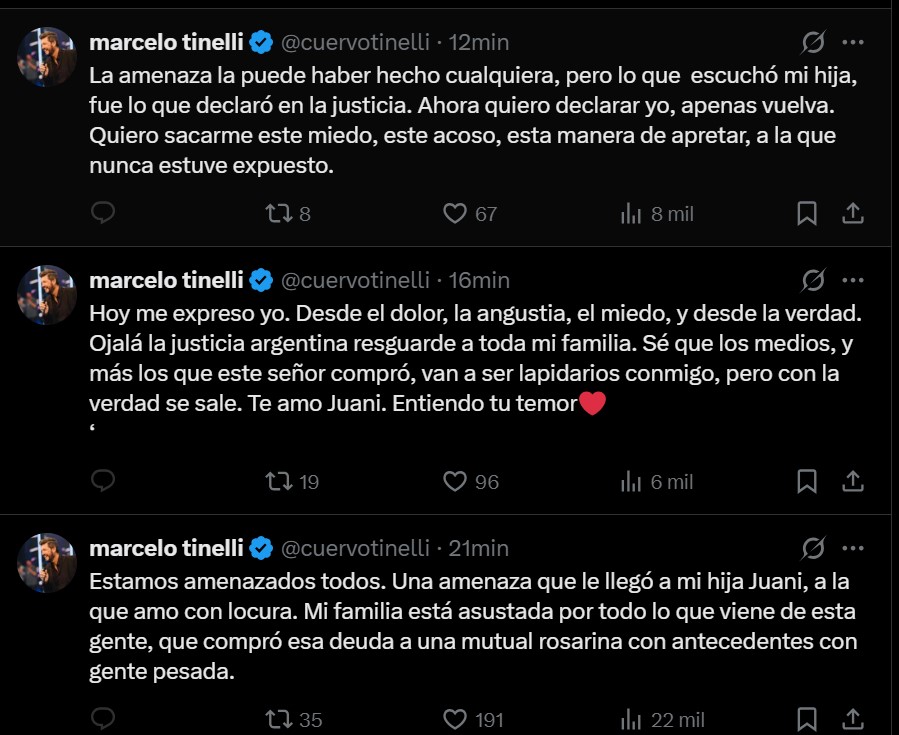Share the 21min tweet
Viewport: 899px width, 735px height.
(x=852, y=719)
